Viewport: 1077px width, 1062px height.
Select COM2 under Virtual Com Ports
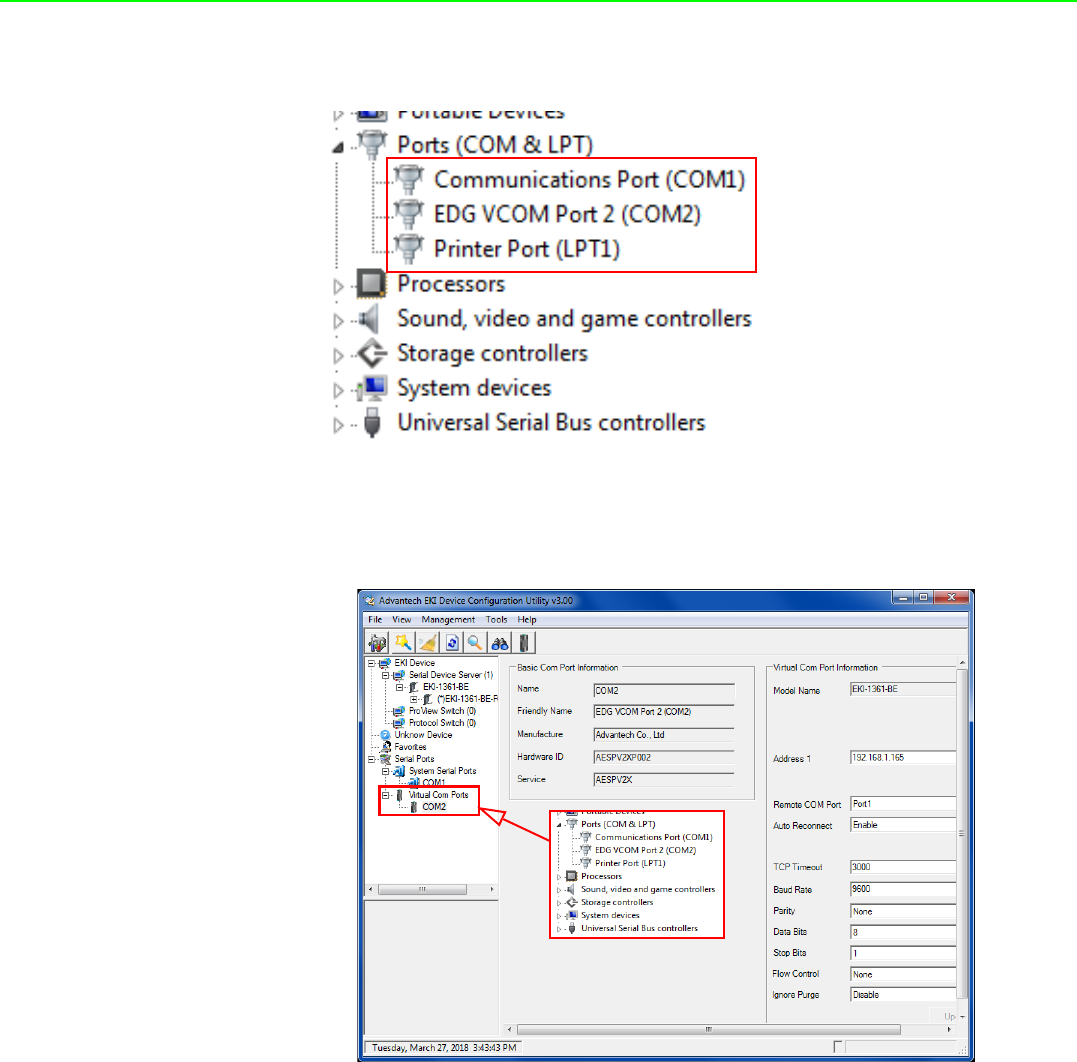coord(434,807)
